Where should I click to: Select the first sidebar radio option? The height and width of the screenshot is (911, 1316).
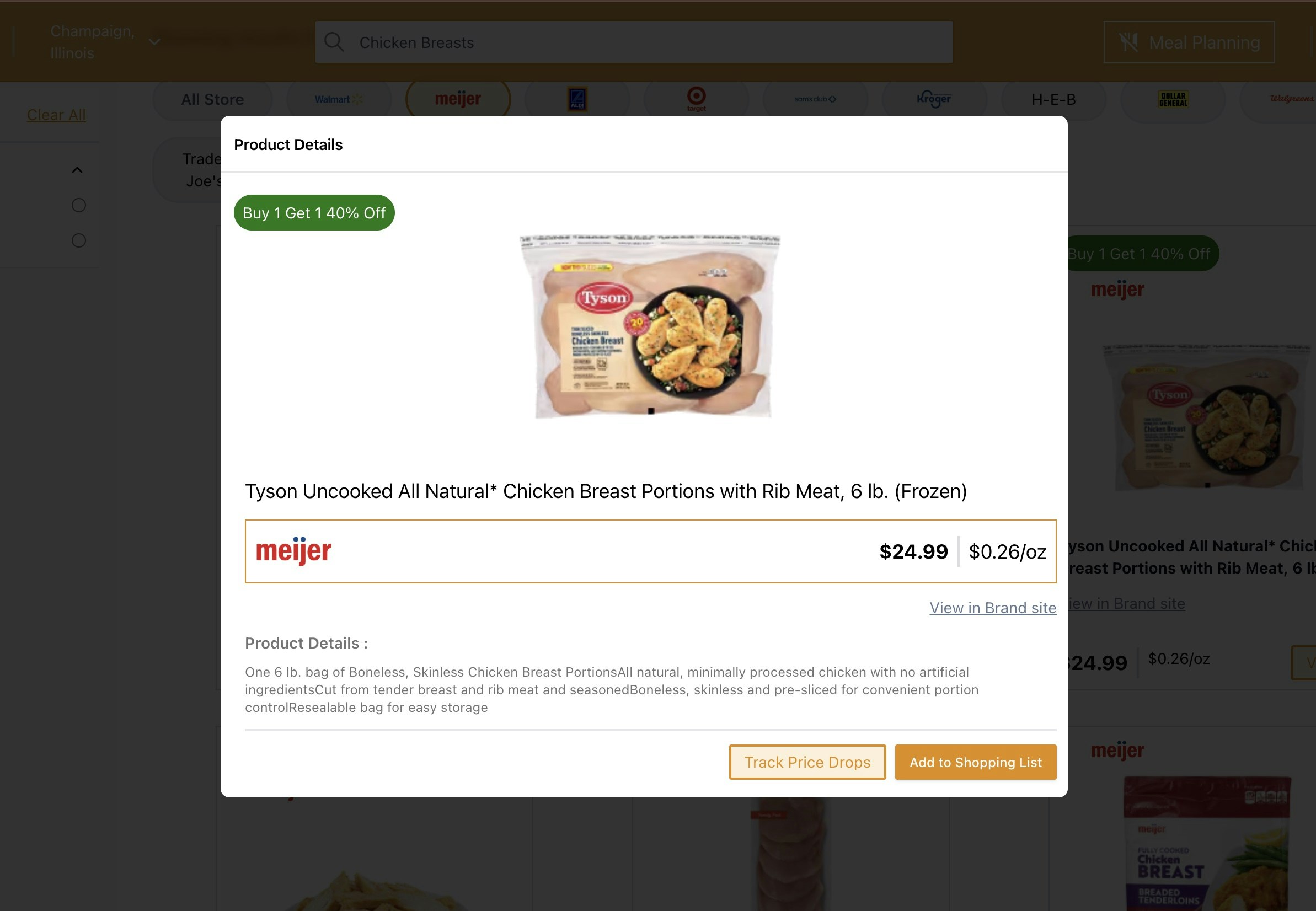click(79, 205)
